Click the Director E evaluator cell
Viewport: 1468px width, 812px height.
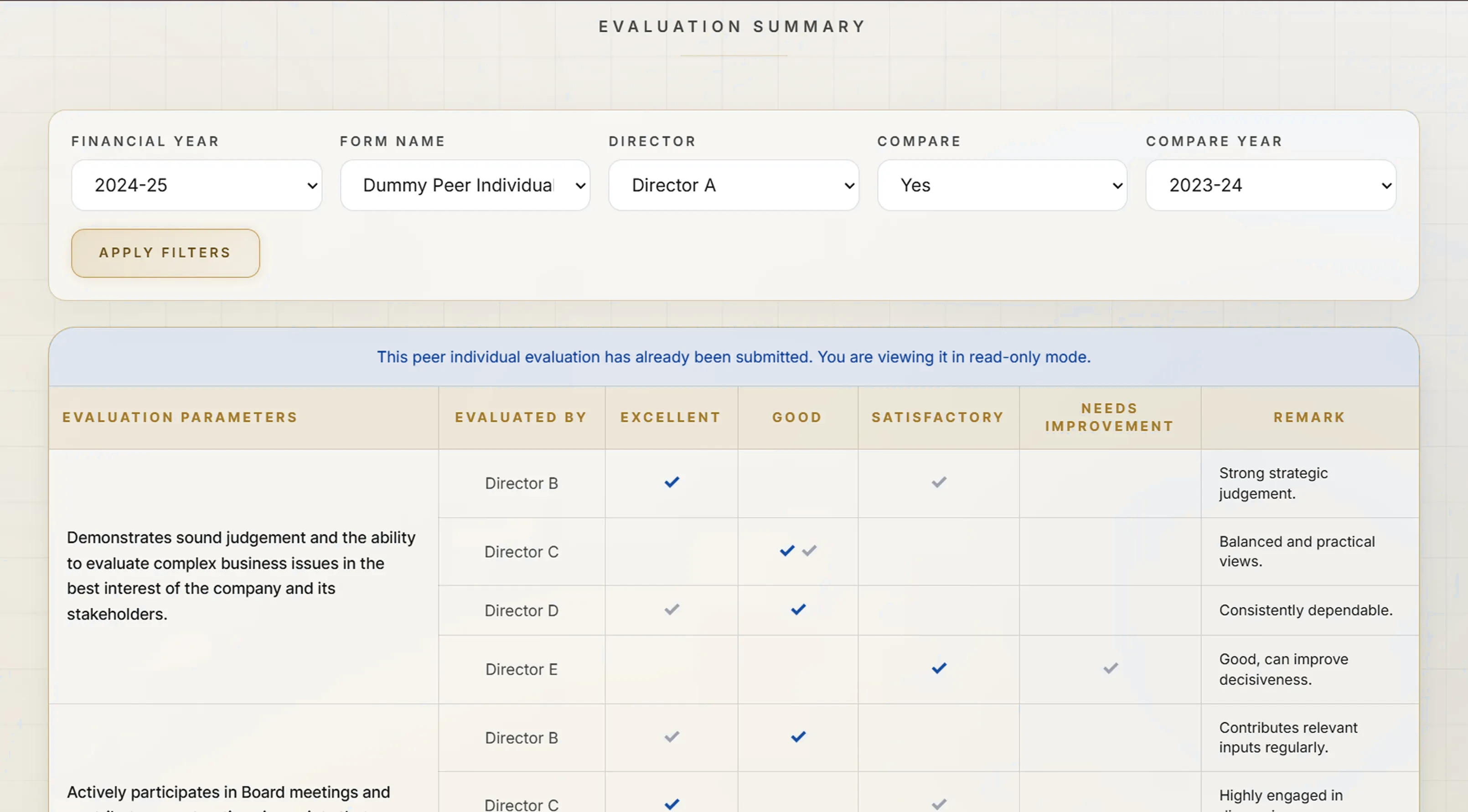(522, 669)
